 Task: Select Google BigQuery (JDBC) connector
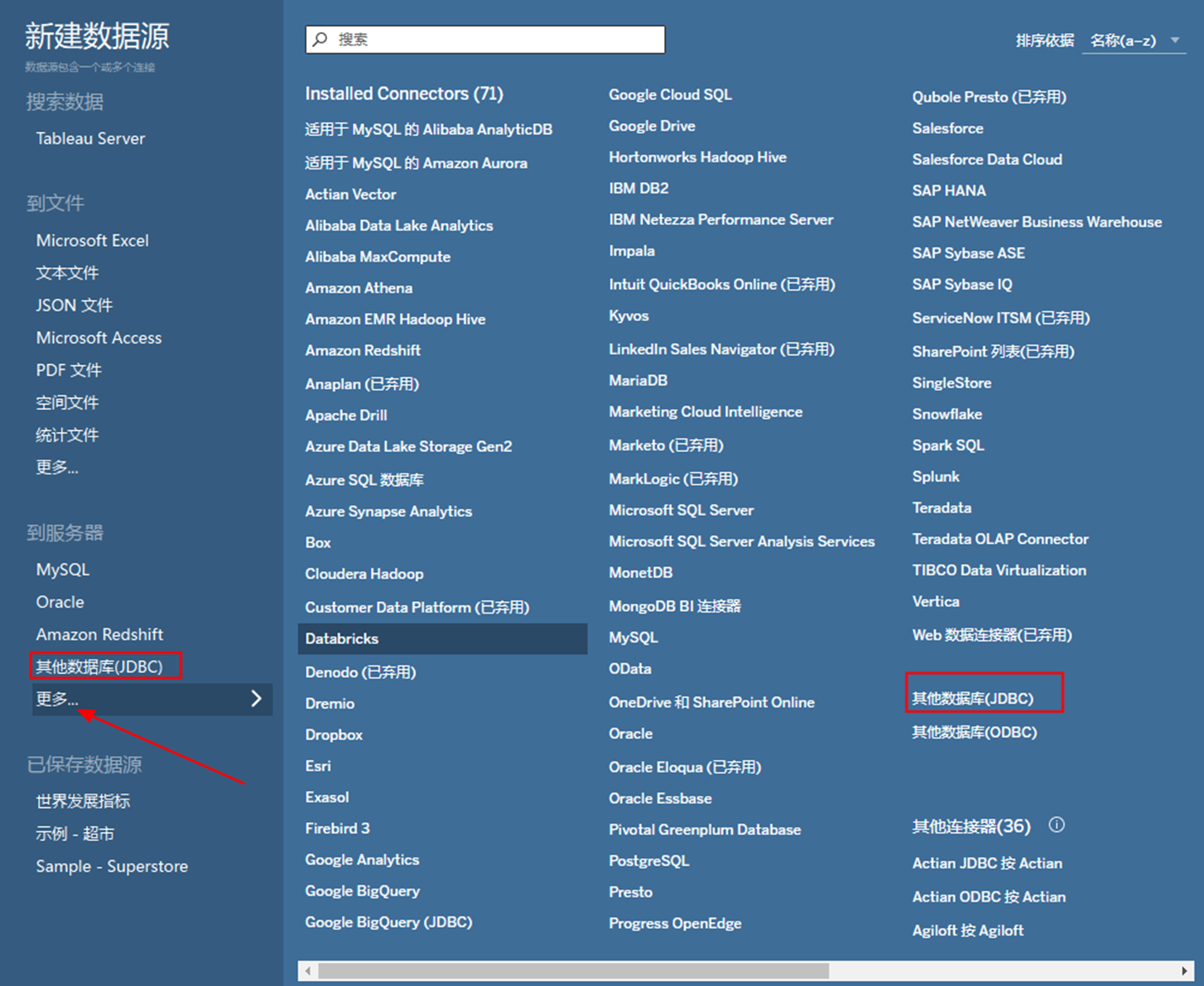tap(388, 922)
